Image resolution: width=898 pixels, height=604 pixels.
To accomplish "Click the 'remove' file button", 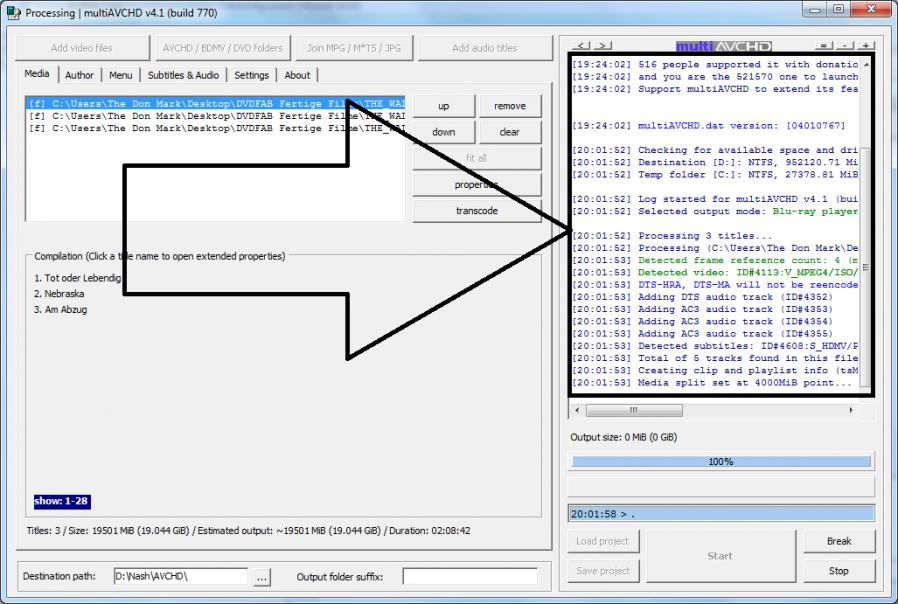I will pos(510,106).
